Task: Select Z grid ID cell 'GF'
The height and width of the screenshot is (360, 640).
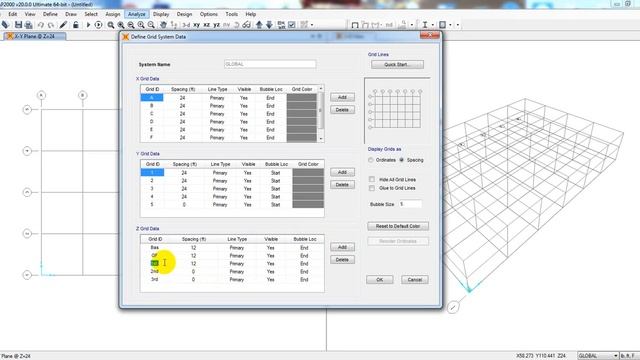Action: click(x=155, y=256)
